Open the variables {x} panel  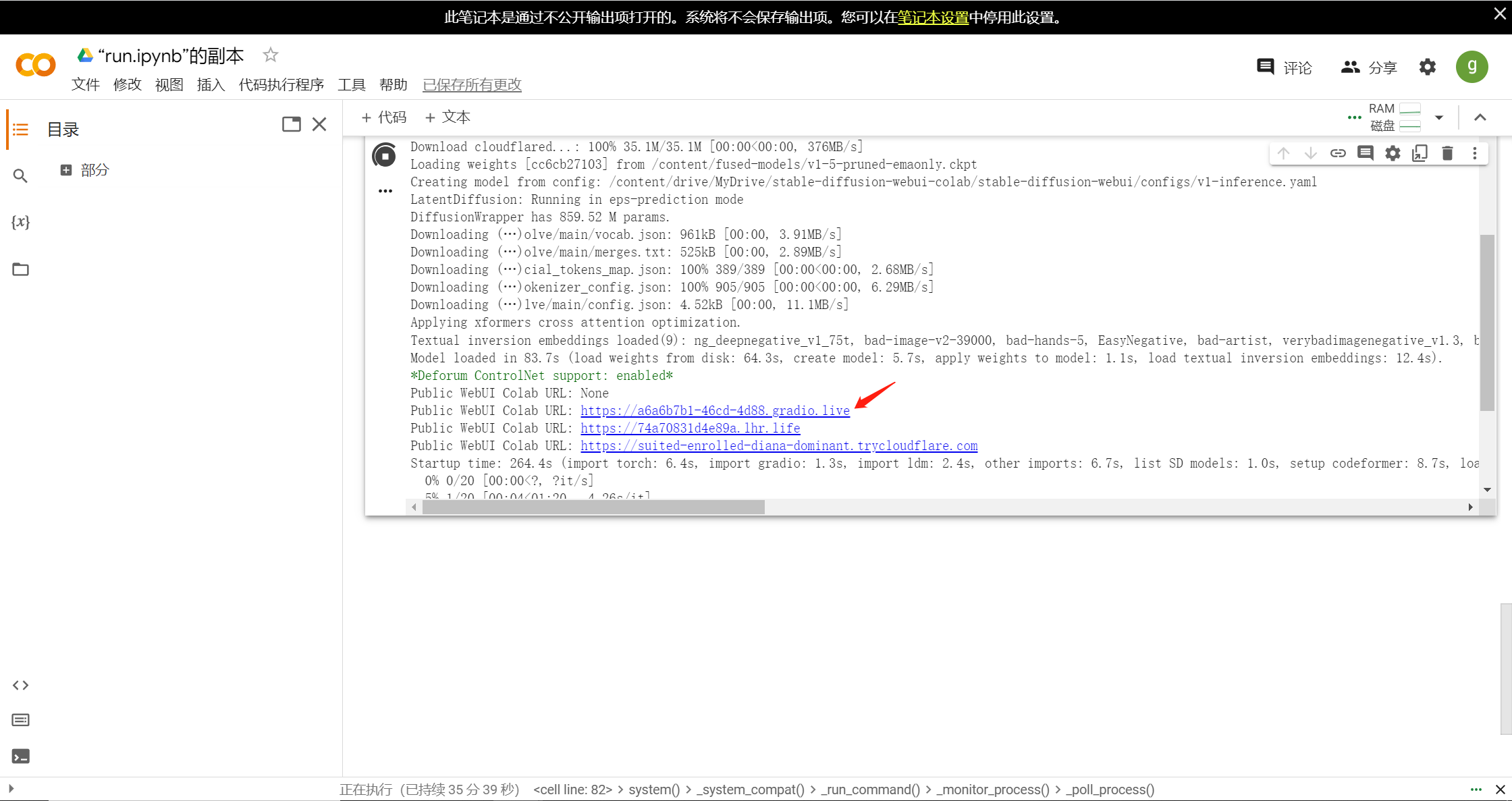coord(20,222)
